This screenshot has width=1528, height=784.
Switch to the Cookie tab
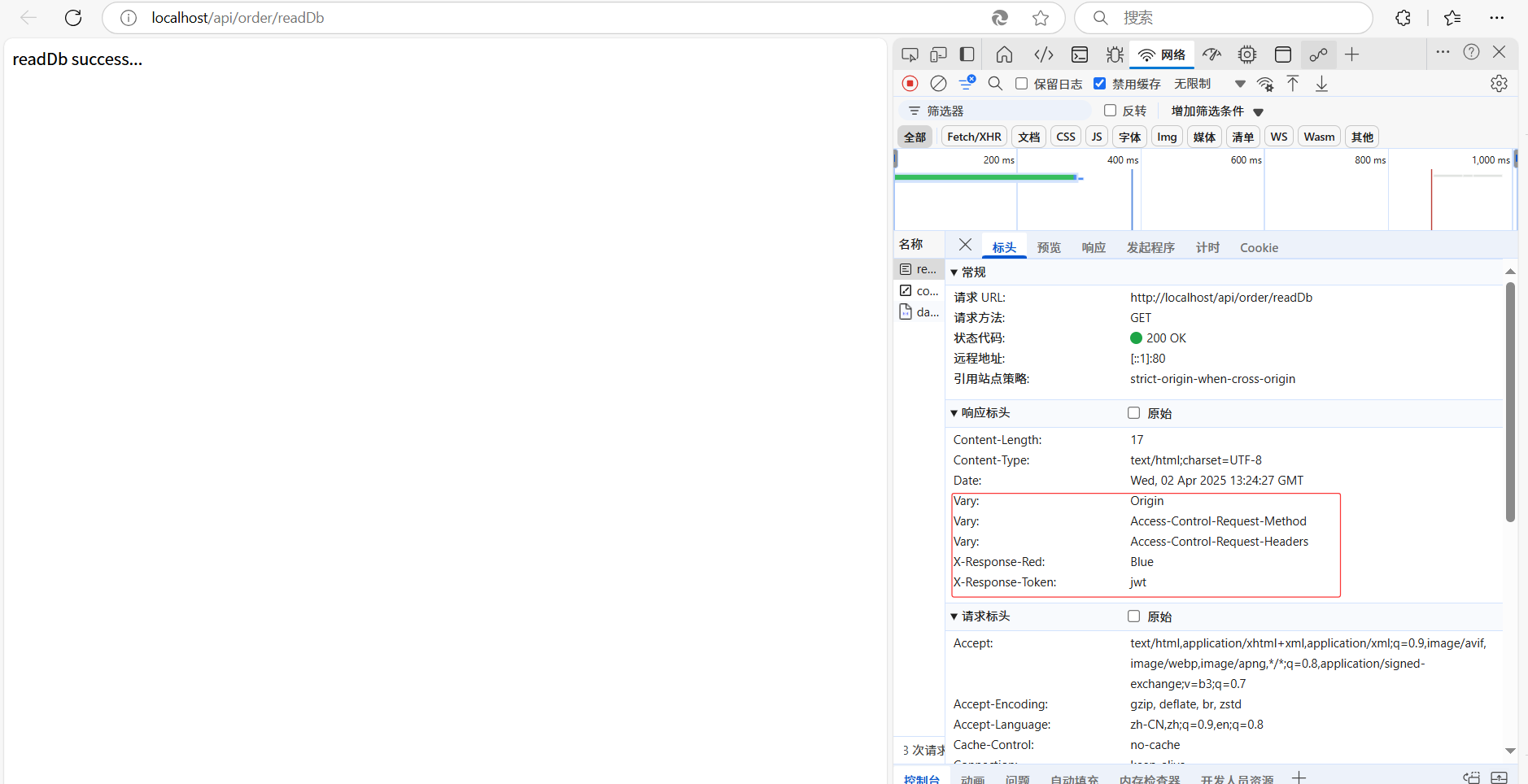[1259, 248]
